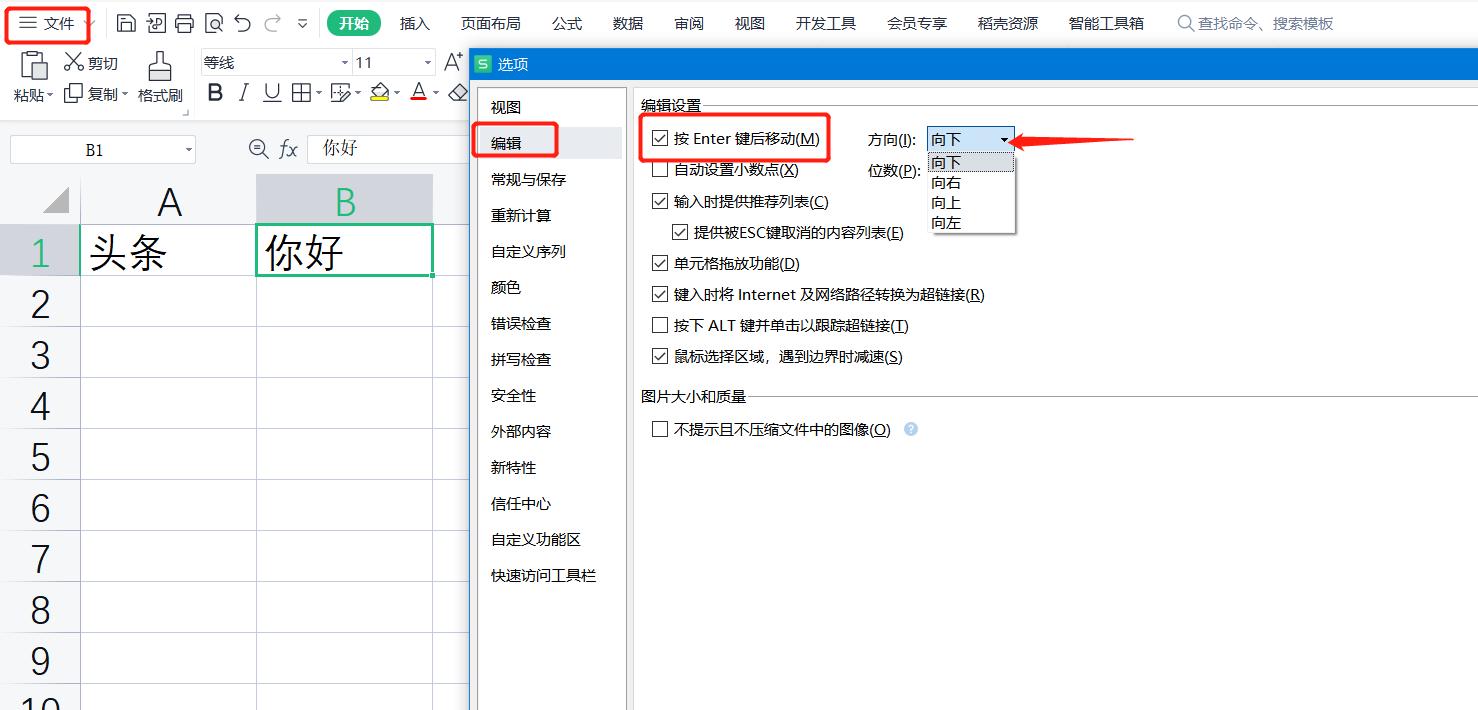
Task: Uncheck 按 Enter 键后移动 option
Action: click(x=658, y=138)
